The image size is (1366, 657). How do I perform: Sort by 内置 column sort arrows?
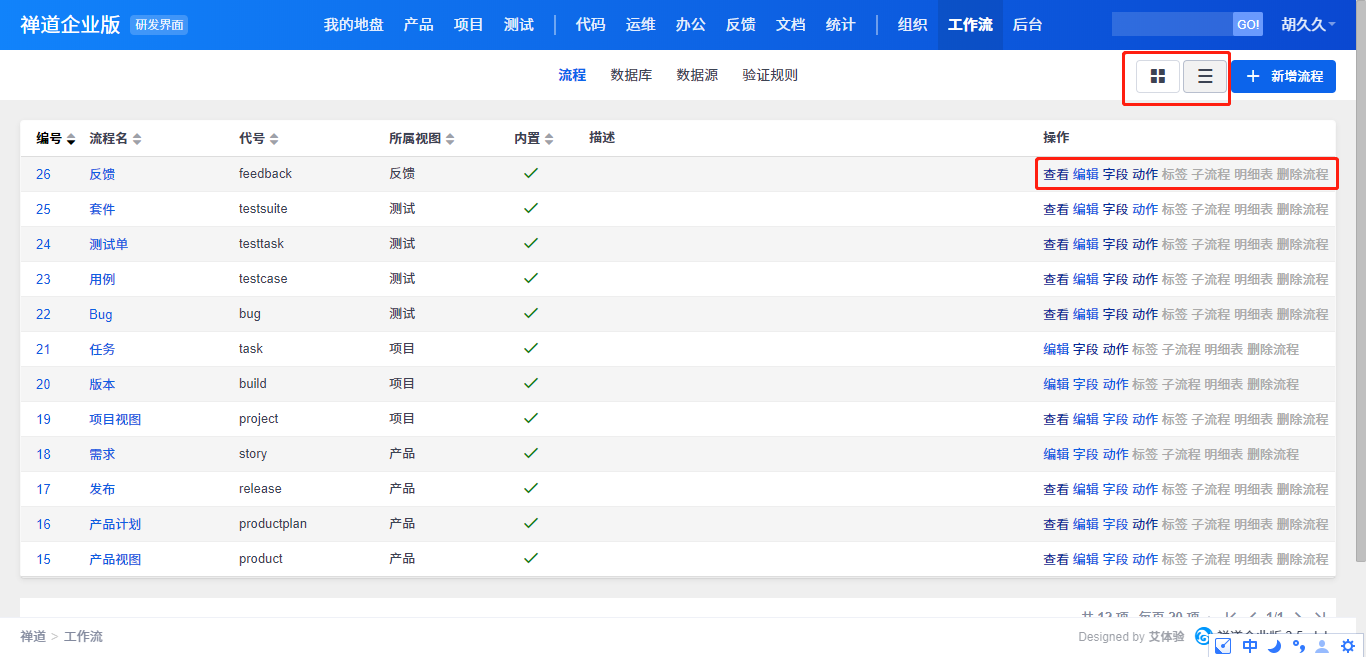point(549,139)
